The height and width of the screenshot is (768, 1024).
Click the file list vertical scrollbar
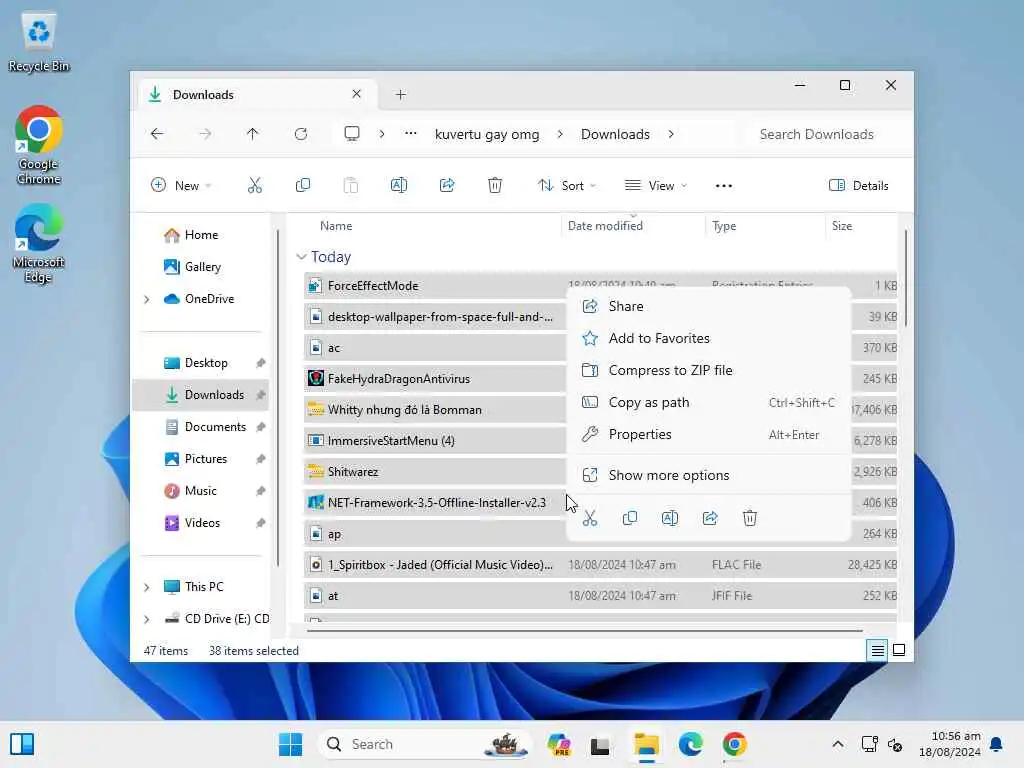coord(905,278)
